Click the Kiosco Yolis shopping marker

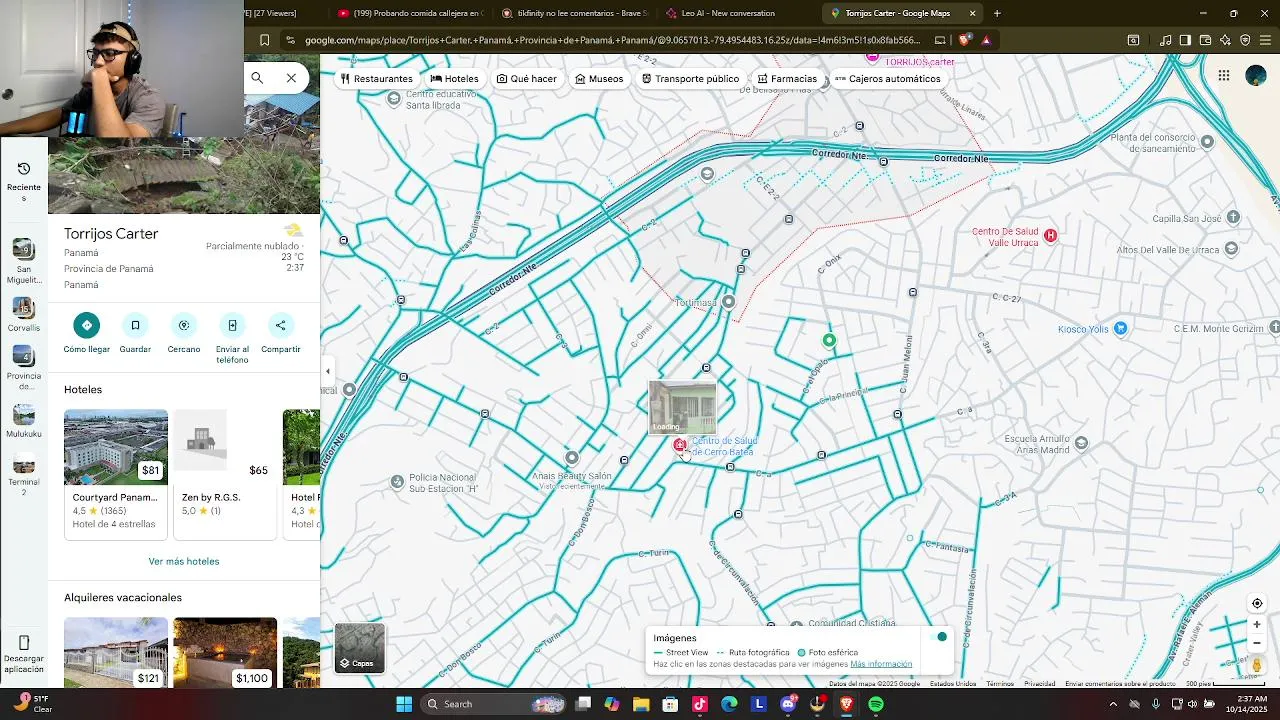[1121, 328]
